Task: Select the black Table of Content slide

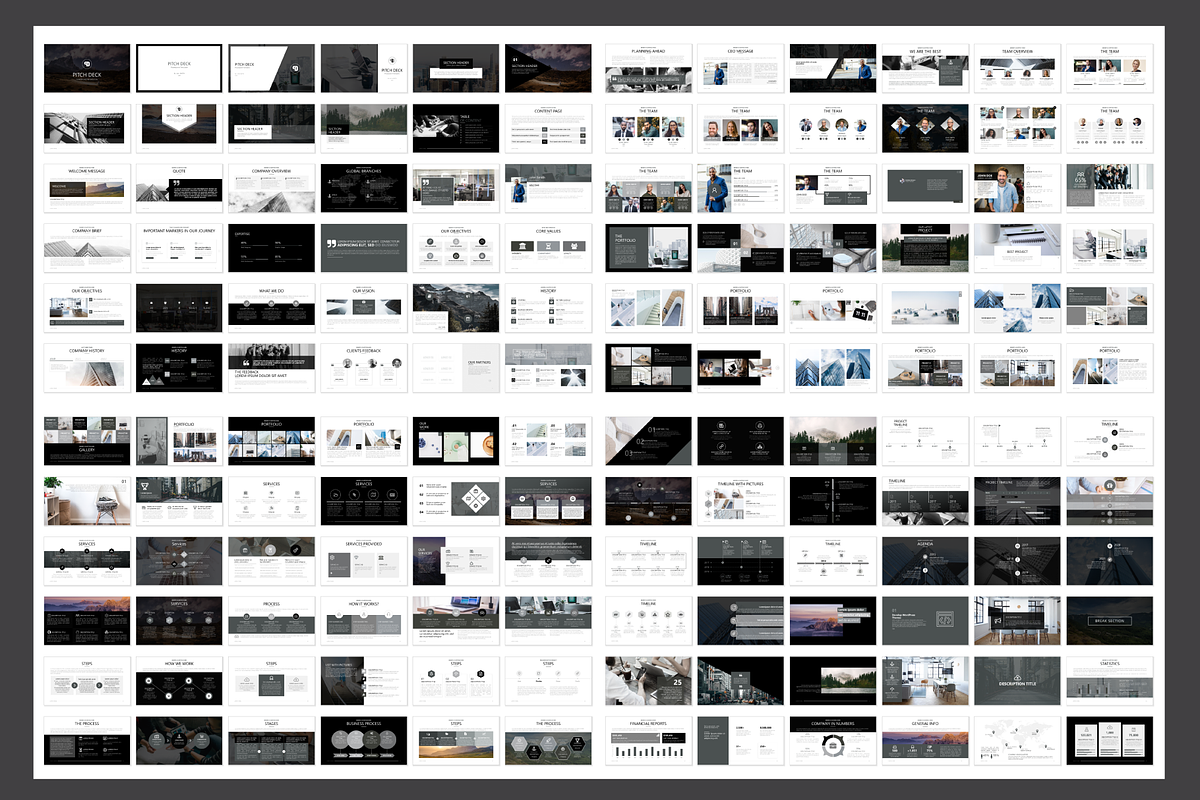Action: 456,128
